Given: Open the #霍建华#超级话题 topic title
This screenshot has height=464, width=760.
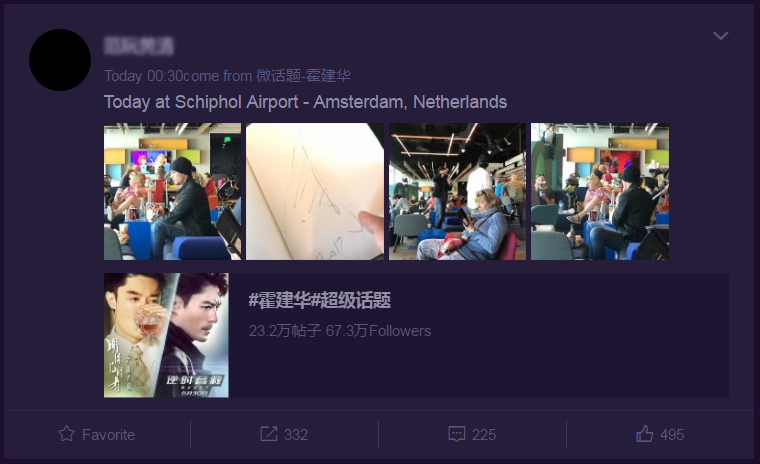Looking at the screenshot, I should click(319, 301).
